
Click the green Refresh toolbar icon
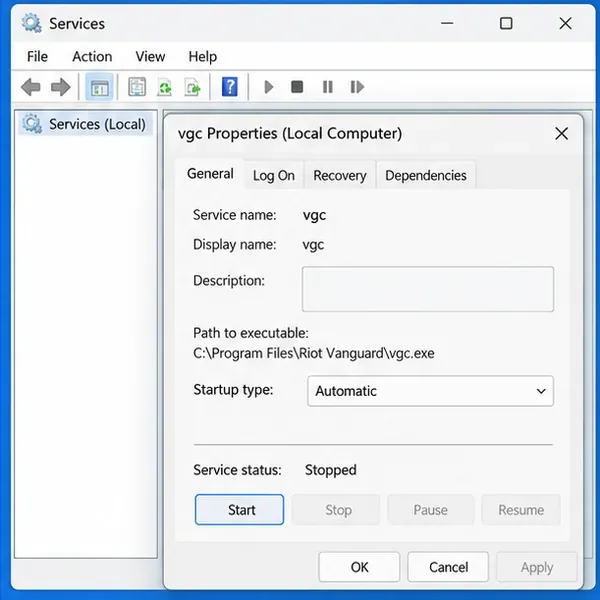tap(165, 87)
